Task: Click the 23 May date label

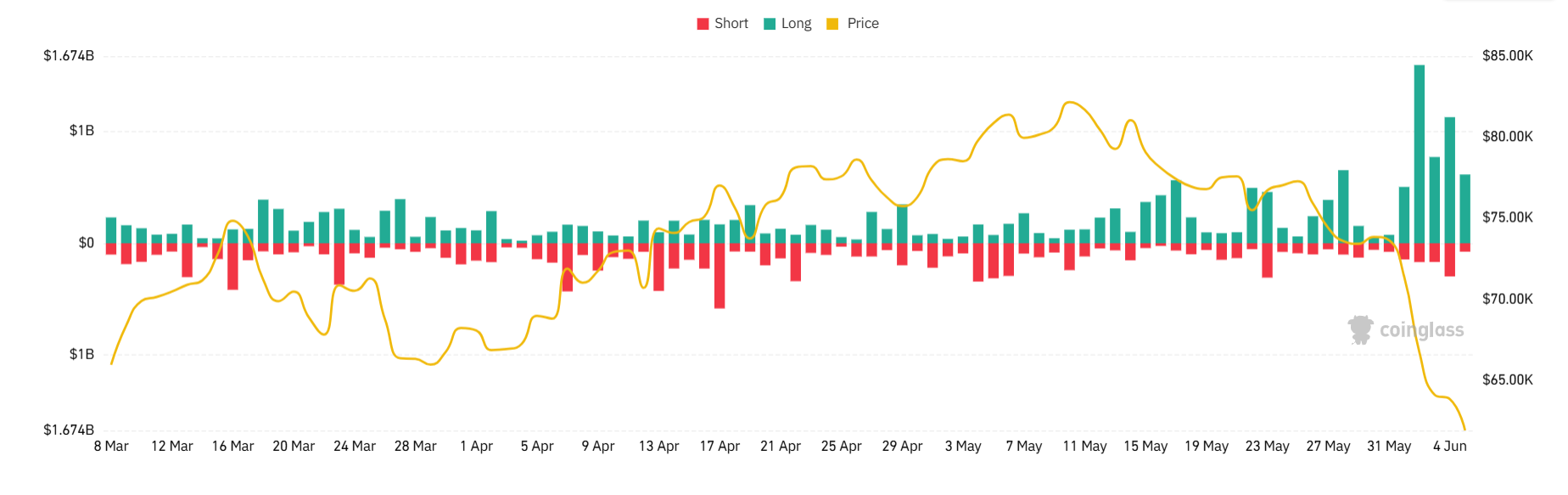Action: (x=1268, y=447)
